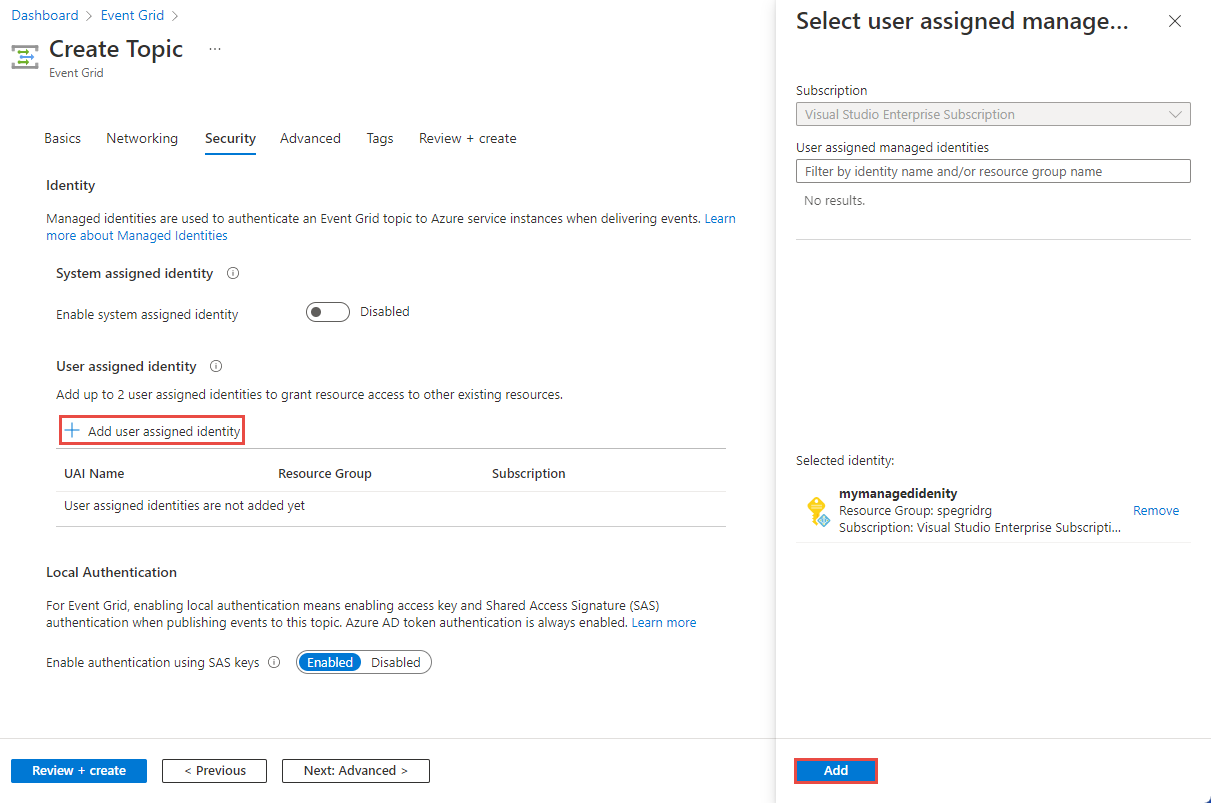Viewport: 1211px width, 803px height.
Task: Click the plus icon to add user assigned identity
Action: [x=72, y=429]
